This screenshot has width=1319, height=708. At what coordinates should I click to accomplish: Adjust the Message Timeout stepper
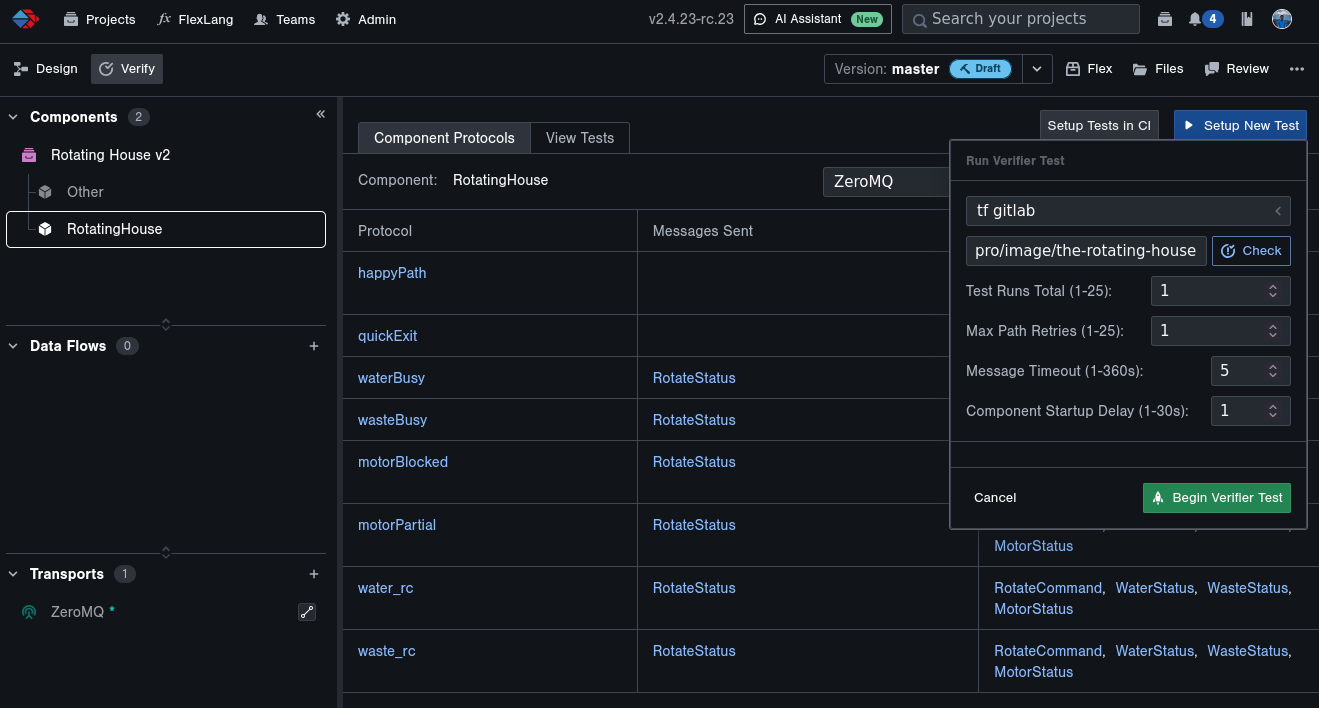pyautogui.click(x=1273, y=371)
